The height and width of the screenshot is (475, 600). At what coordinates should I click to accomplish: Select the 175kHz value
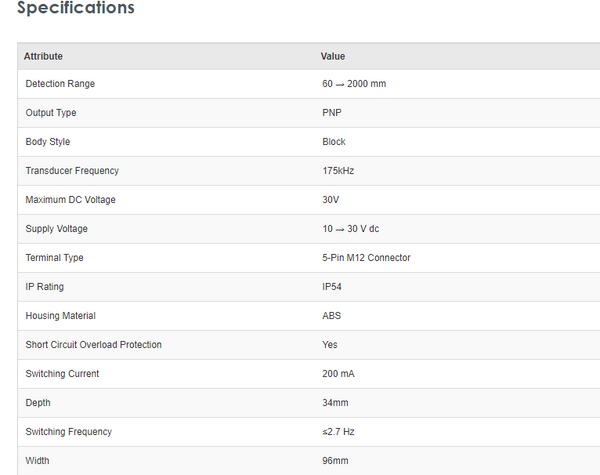coord(338,171)
